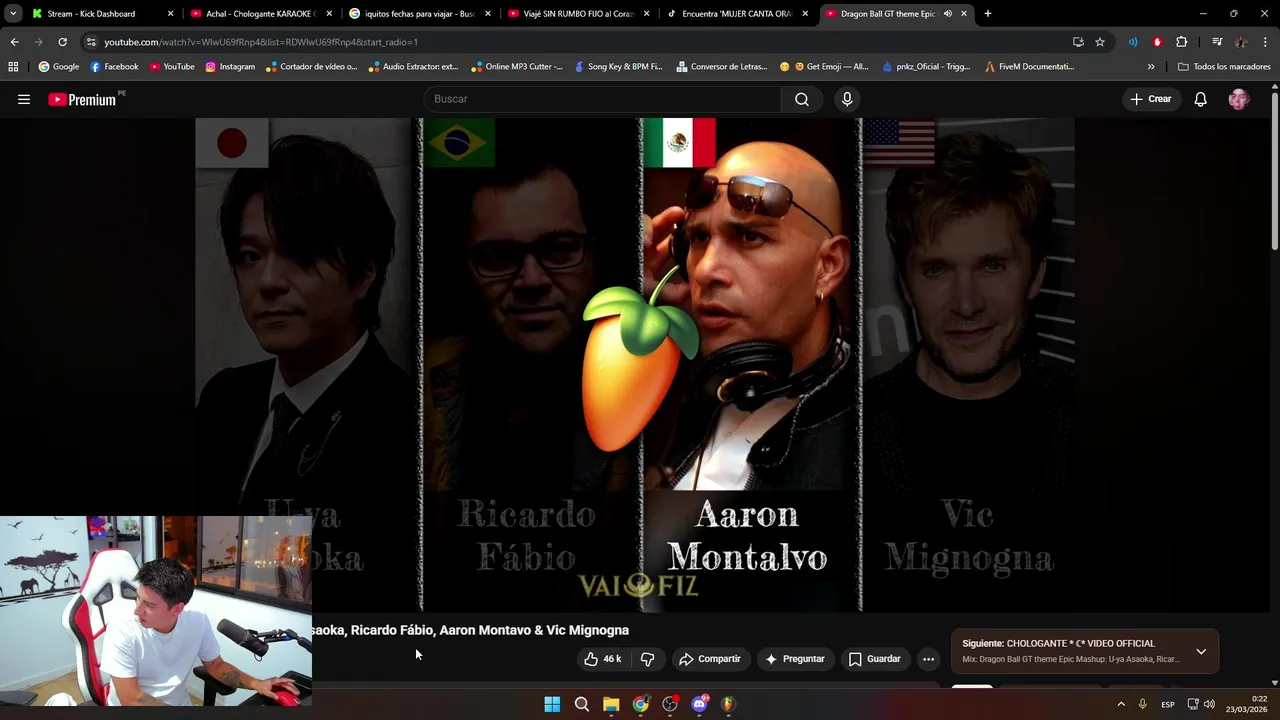Open a new browser tab with plus
The width and height of the screenshot is (1280, 720).
tap(988, 14)
